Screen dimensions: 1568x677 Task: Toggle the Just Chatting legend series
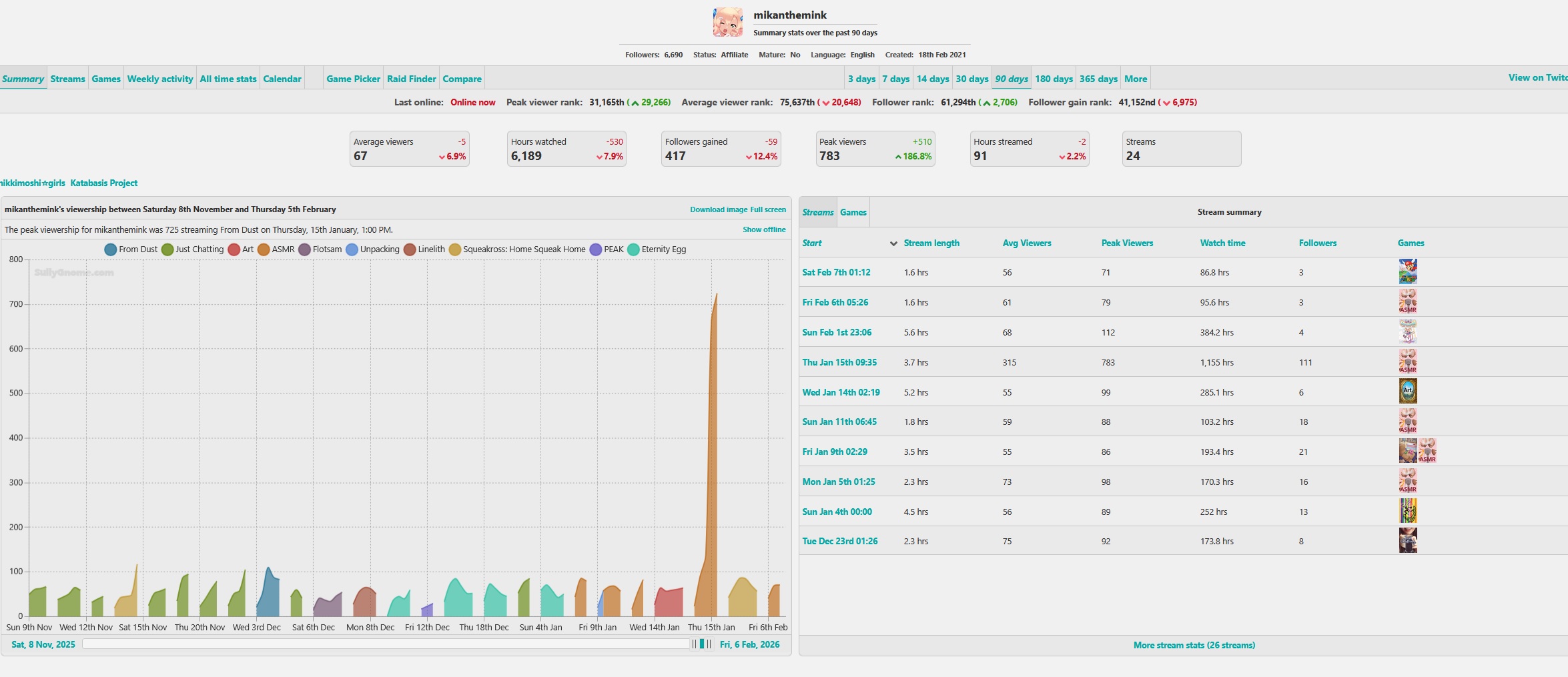point(192,249)
